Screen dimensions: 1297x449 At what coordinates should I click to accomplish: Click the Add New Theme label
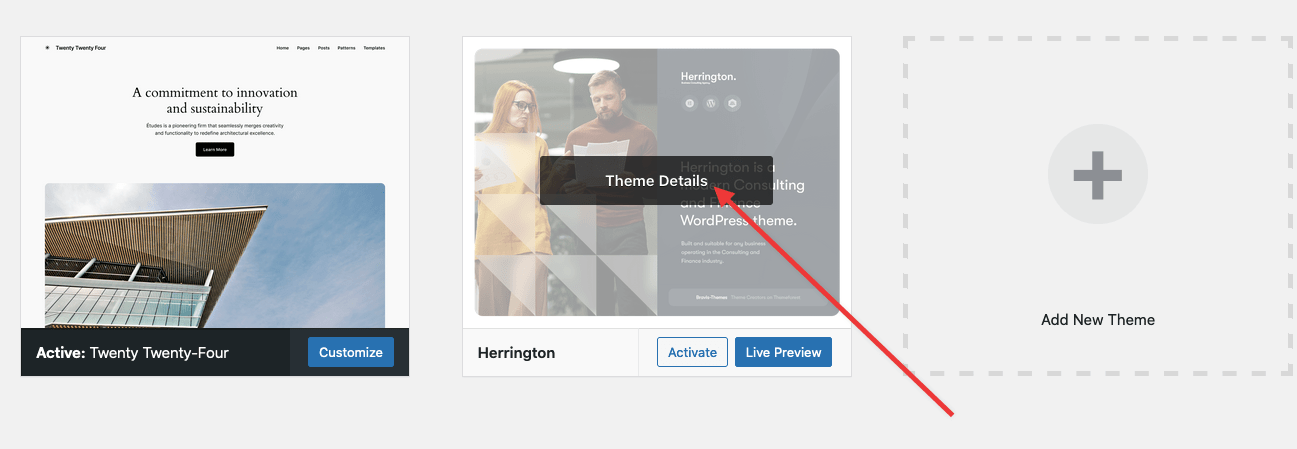click(x=1098, y=320)
